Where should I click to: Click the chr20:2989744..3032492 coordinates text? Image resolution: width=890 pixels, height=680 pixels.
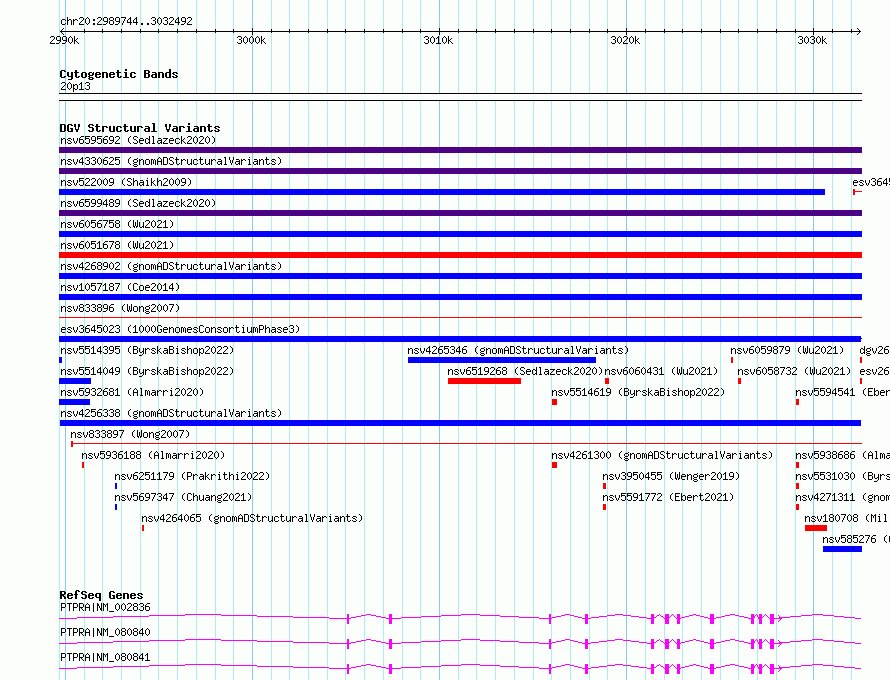pos(127,21)
